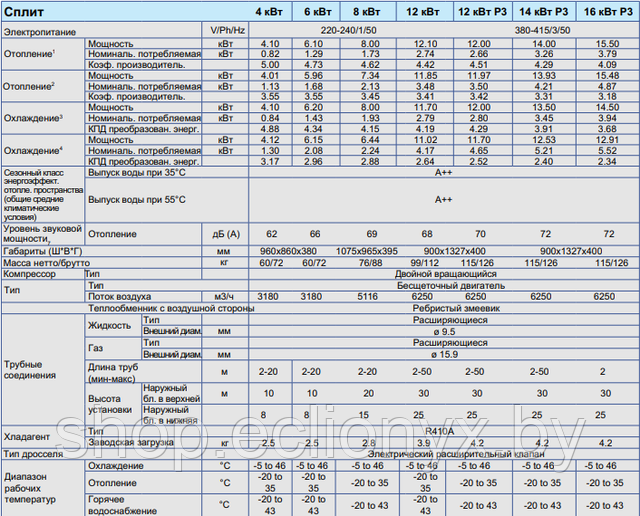Select the "12 кВт" single-phase column header
The width and height of the screenshot is (640, 516).
click(x=423, y=12)
